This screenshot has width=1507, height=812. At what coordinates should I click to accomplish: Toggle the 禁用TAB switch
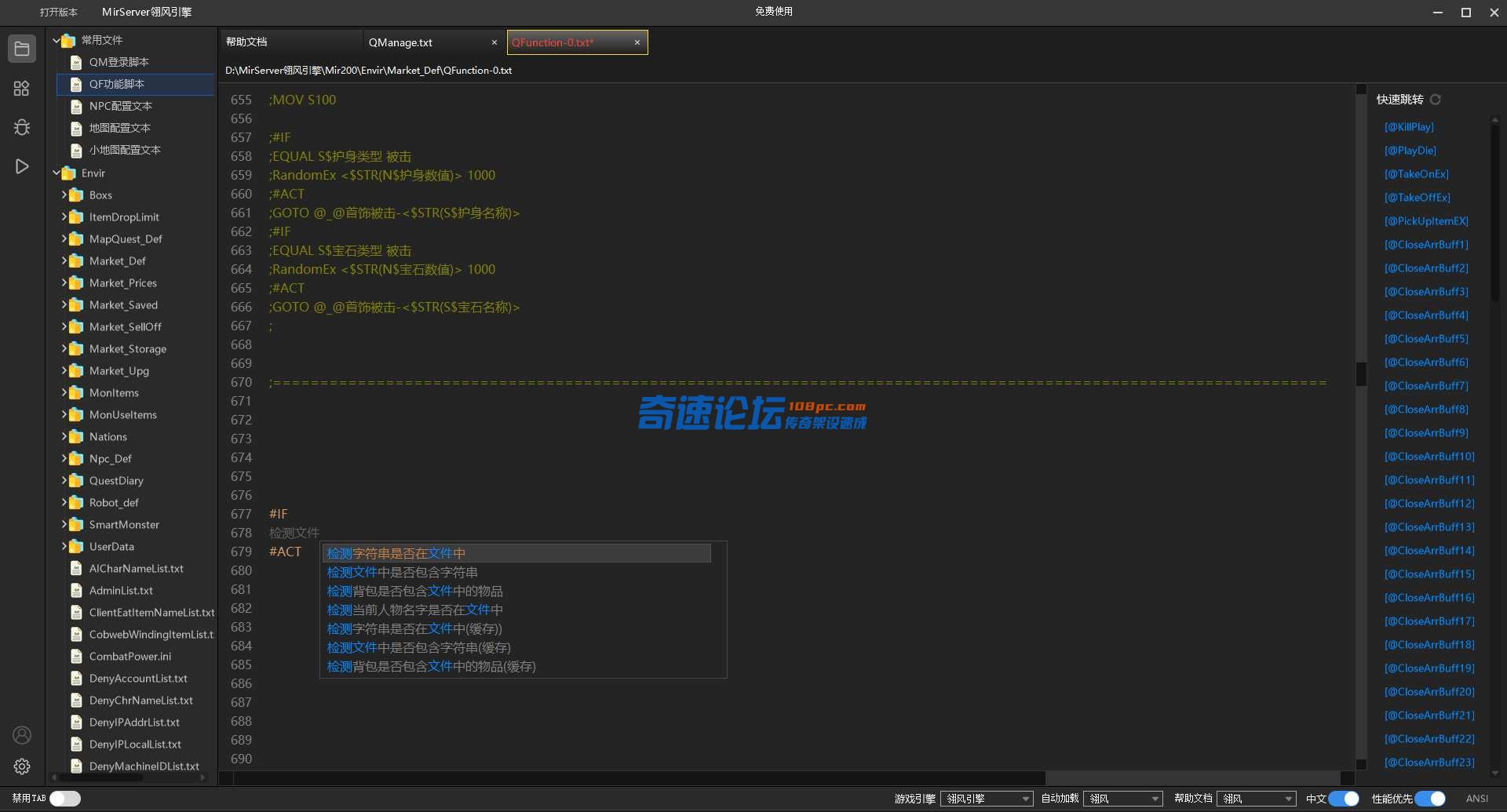[65, 799]
